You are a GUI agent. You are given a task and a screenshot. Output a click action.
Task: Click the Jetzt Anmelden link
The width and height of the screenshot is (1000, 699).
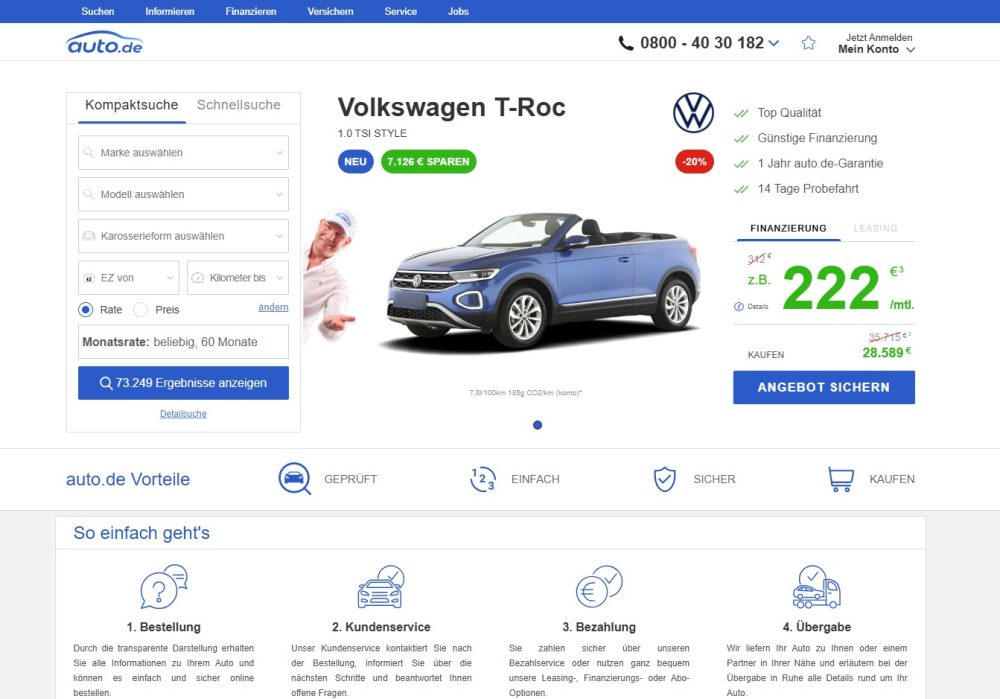(879, 38)
